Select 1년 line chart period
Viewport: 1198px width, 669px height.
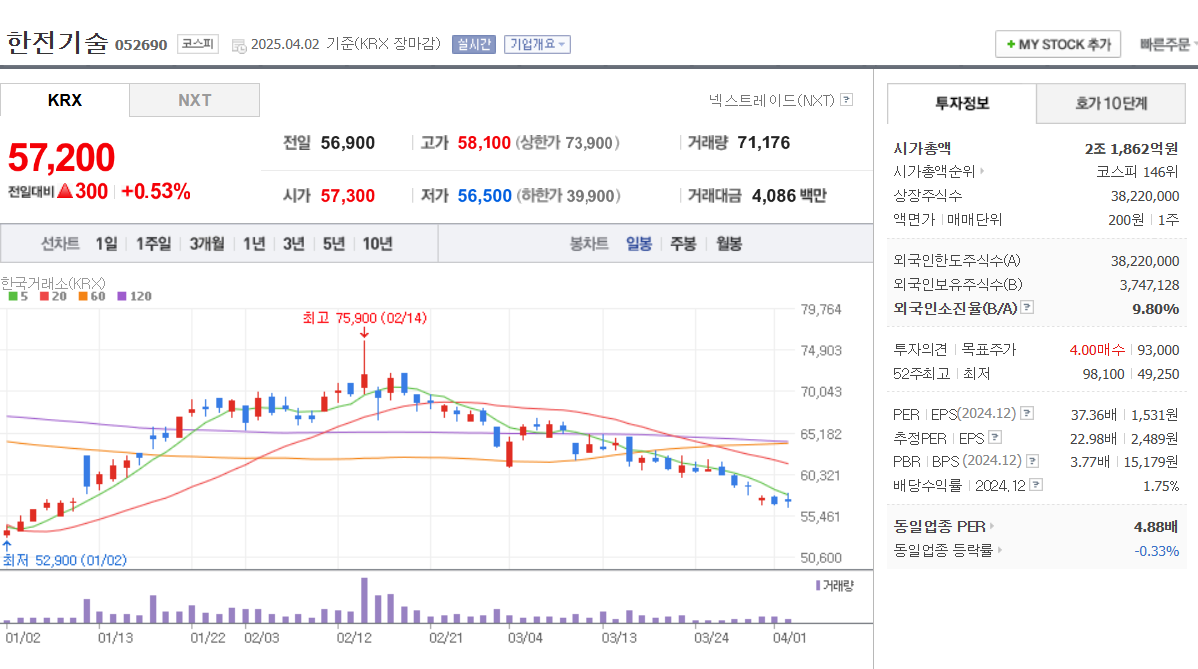pos(254,244)
